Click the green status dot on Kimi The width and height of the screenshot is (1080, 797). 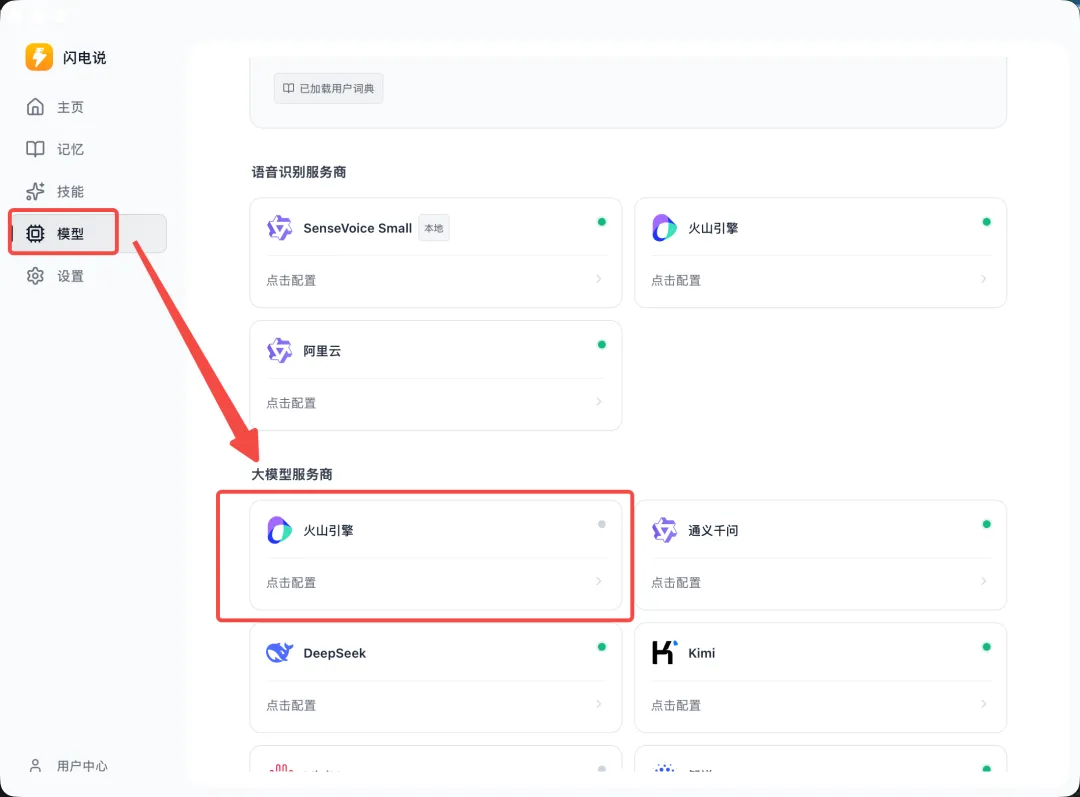[x=987, y=647]
